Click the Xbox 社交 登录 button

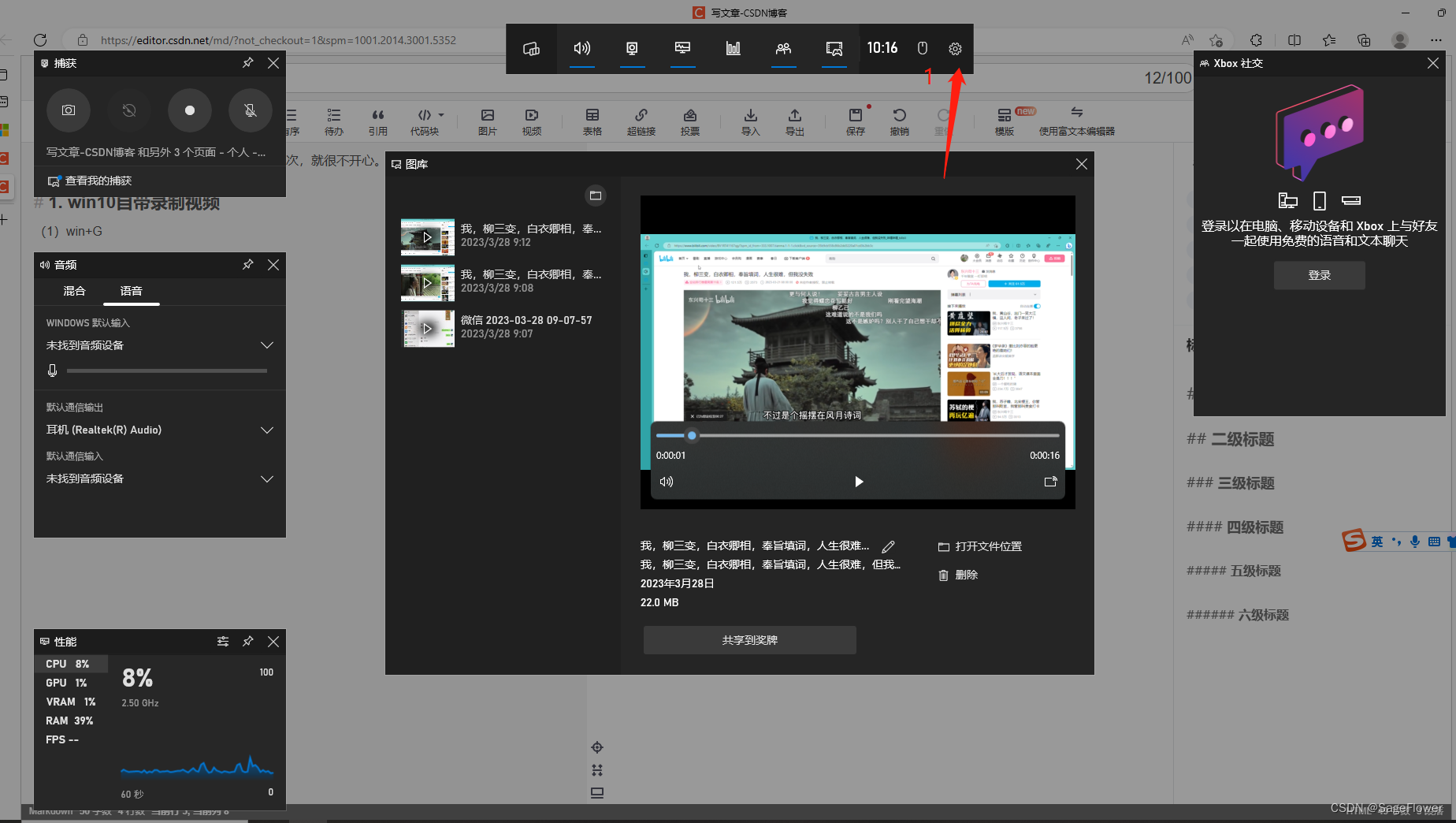pyautogui.click(x=1320, y=275)
